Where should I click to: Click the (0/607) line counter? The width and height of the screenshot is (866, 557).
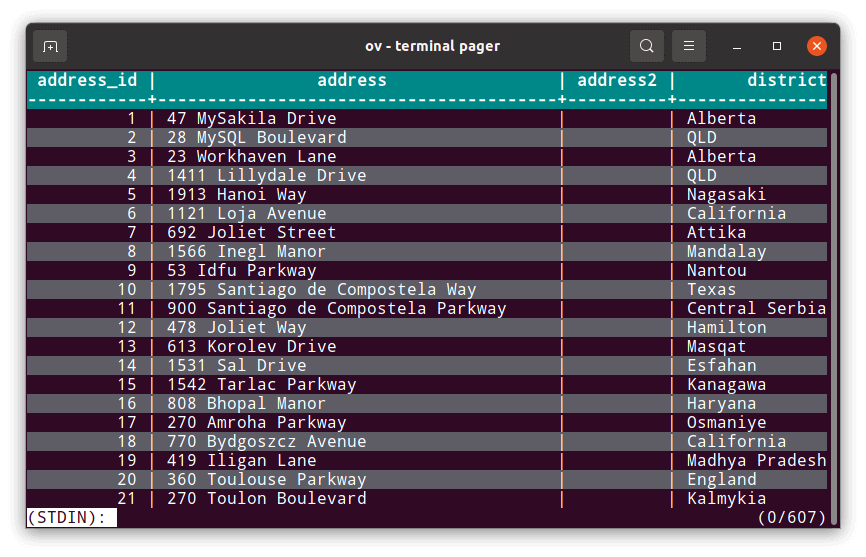pyautogui.click(x=791, y=518)
